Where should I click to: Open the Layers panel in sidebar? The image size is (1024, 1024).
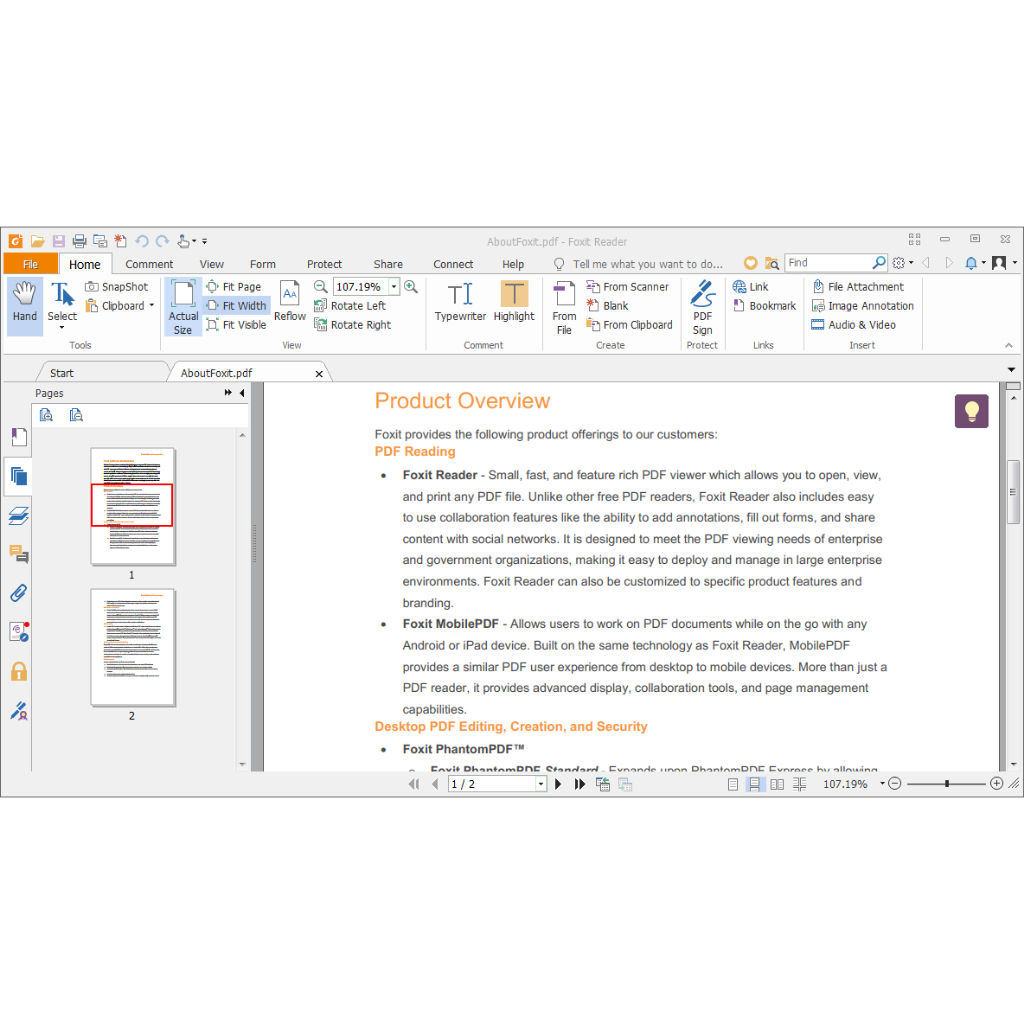point(19,515)
